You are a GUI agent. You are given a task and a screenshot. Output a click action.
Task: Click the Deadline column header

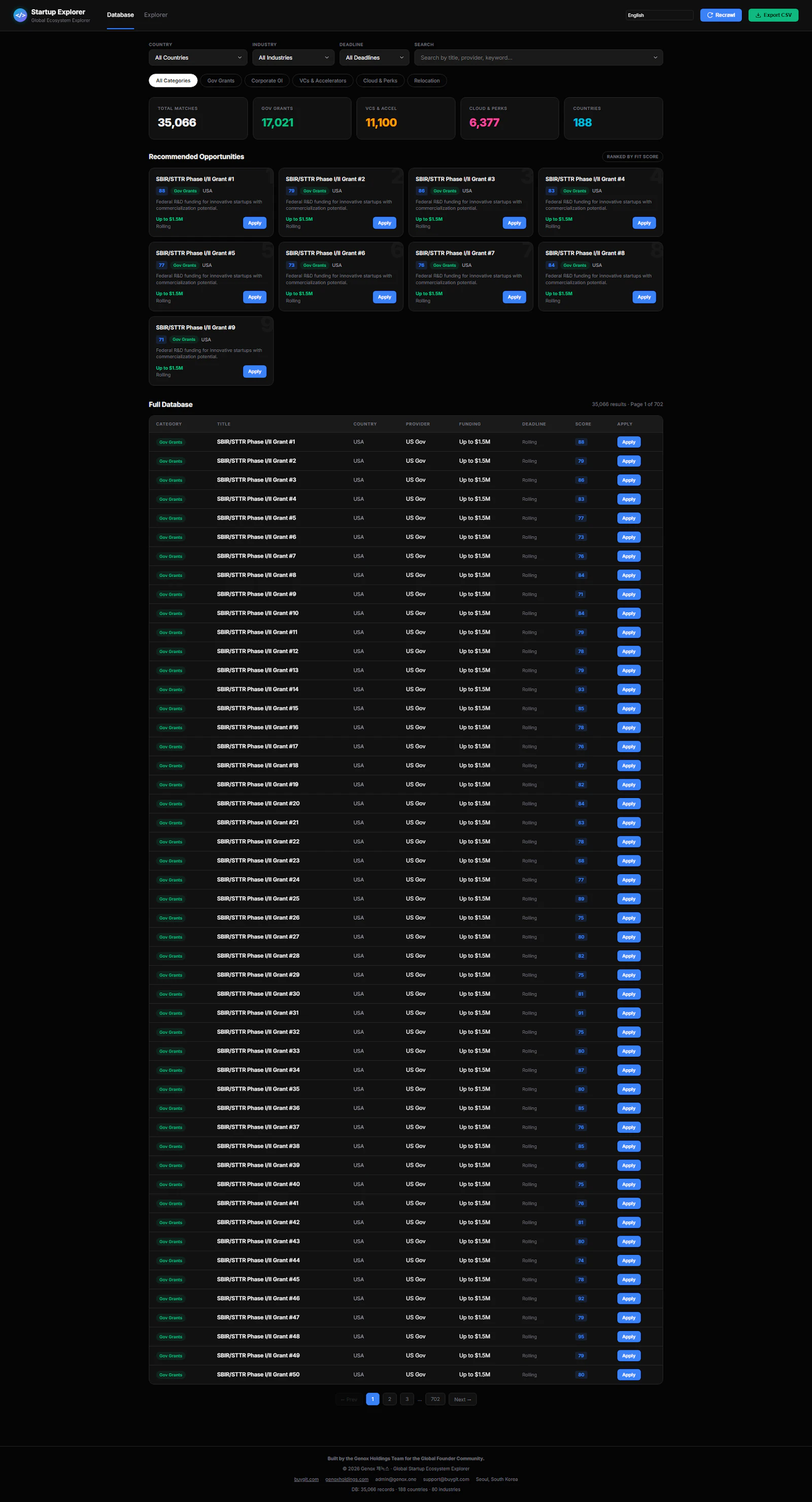pos(534,424)
